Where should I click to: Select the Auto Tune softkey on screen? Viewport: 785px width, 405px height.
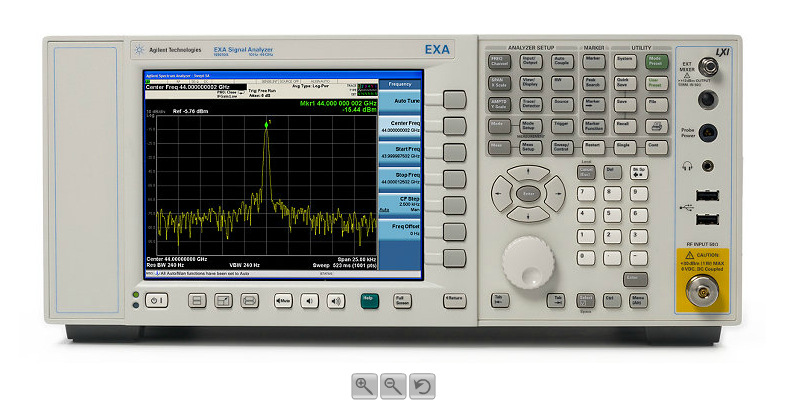[x=399, y=102]
